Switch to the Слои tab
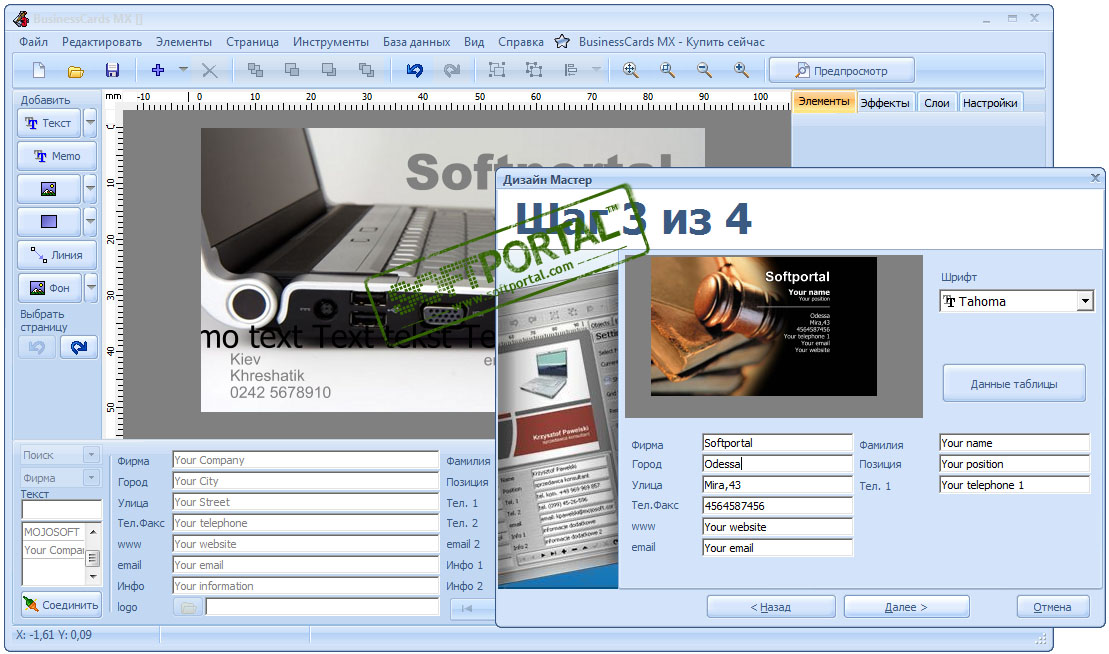 936,103
